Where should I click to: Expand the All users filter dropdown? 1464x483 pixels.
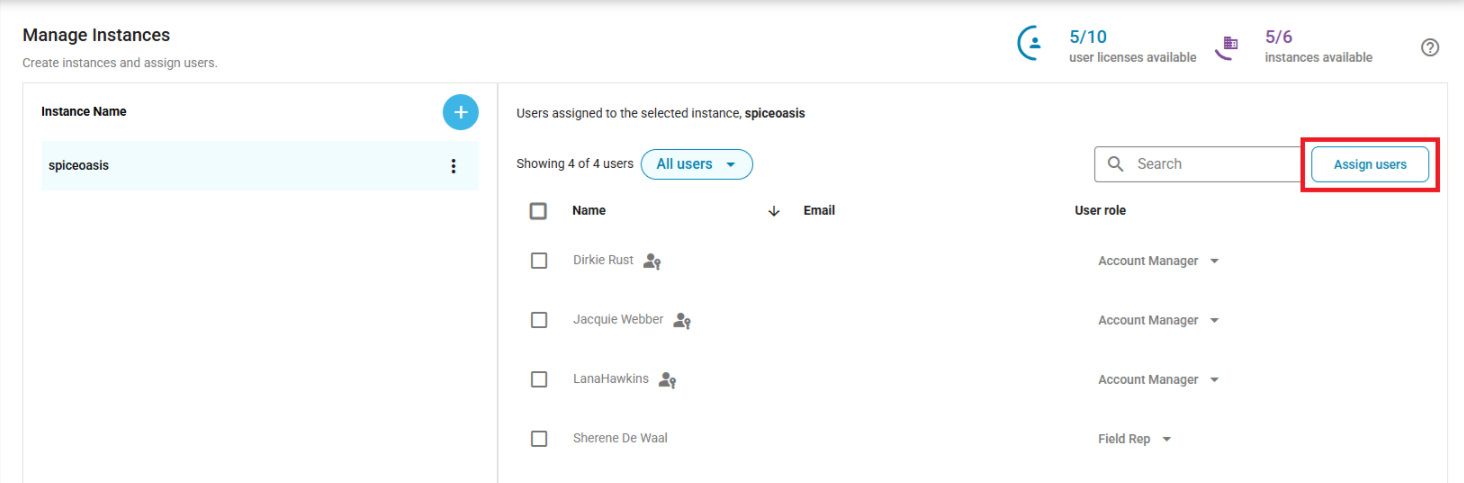[x=696, y=164]
